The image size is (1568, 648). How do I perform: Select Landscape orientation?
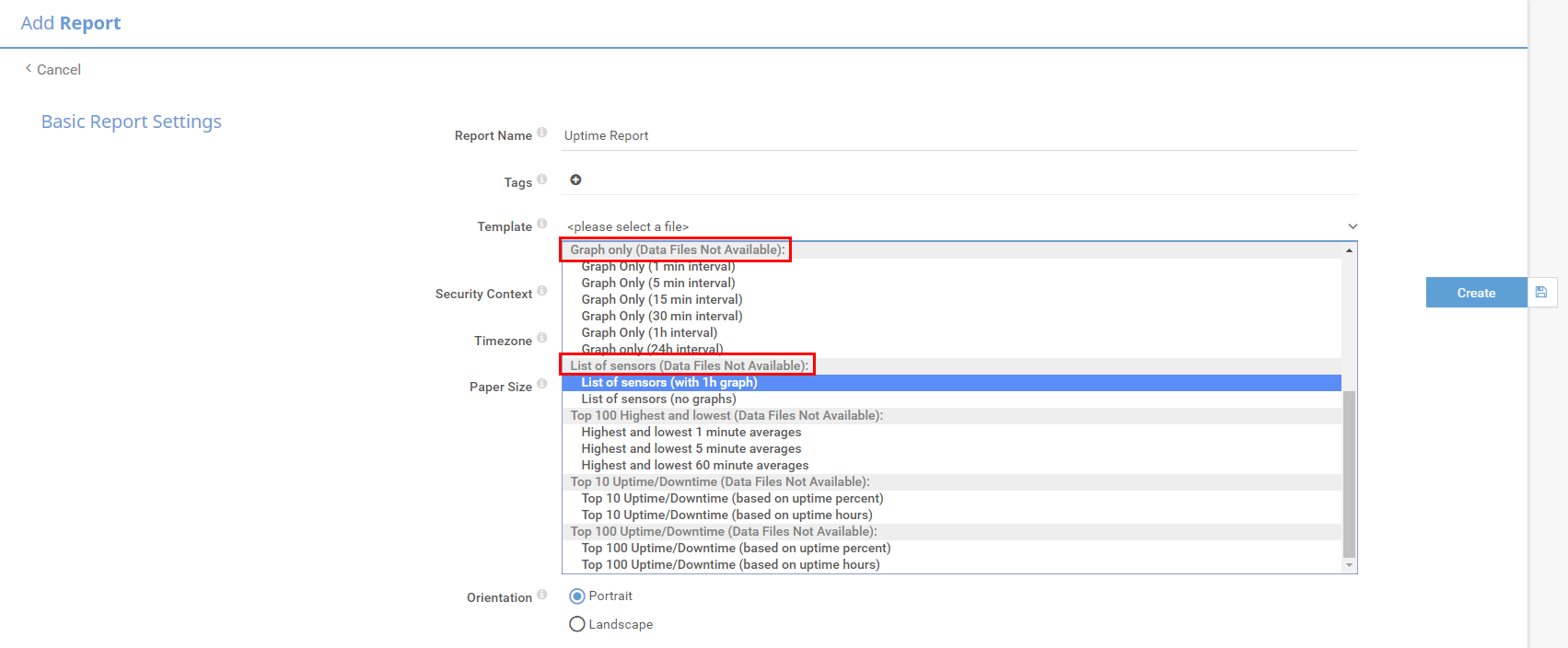point(577,624)
